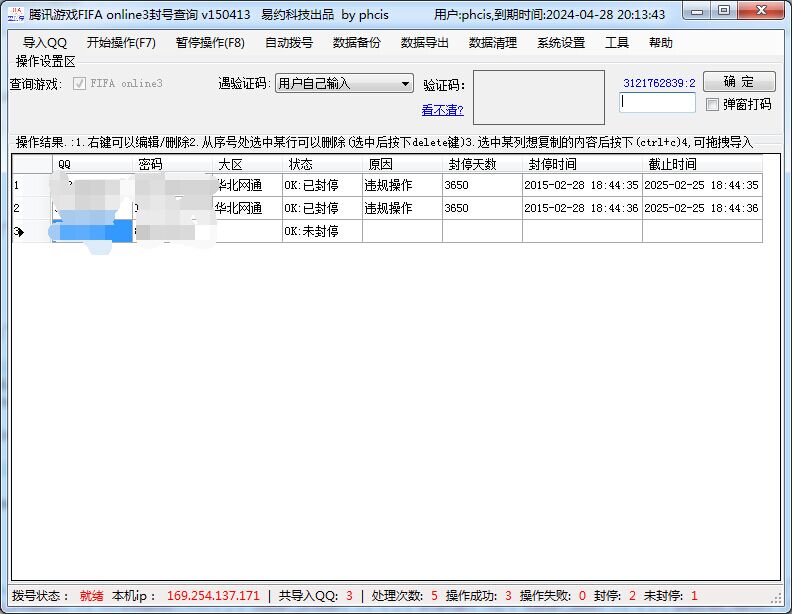792x614 pixels.
Task: Click 2025-02-25 18:44:36 end time cell
Action: (702, 208)
